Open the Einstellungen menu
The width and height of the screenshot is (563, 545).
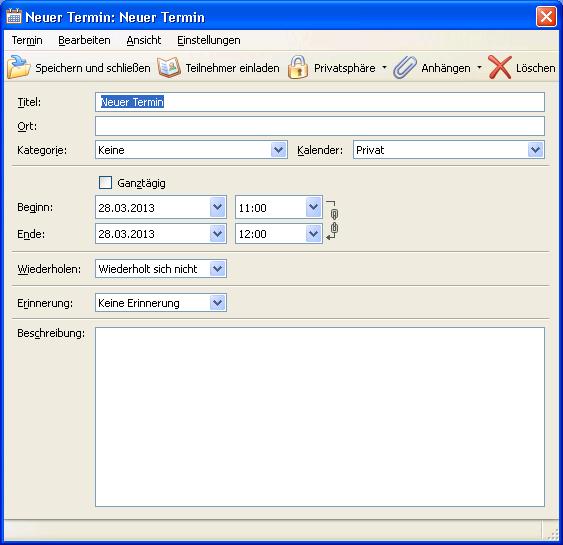coord(209,40)
